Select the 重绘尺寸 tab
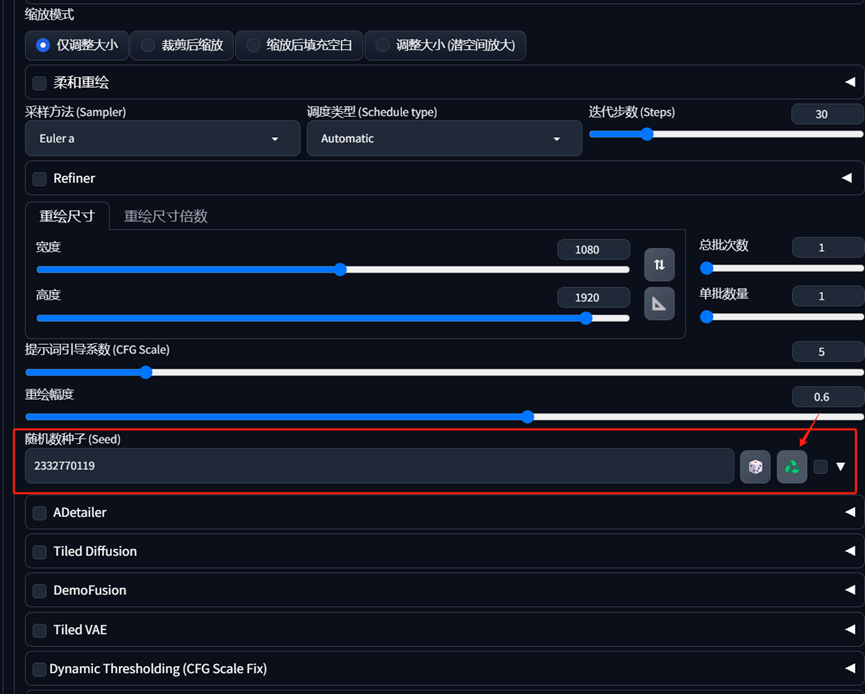The width and height of the screenshot is (865, 694). tap(67, 216)
